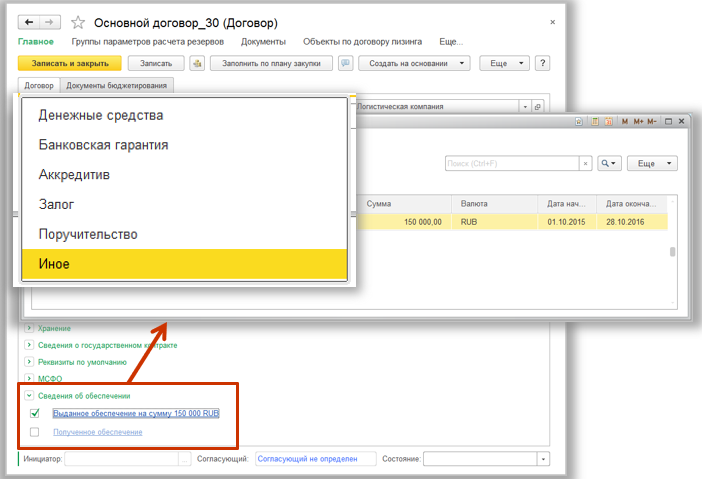This screenshot has height=479, width=702.
Task: Collapse the Сведения об обеспечении section
Action: [29, 396]
